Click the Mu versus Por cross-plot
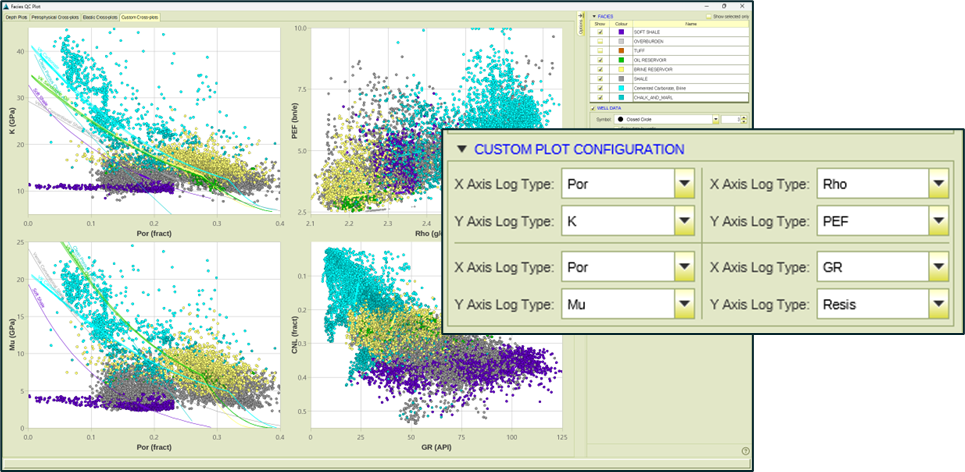Image resolution: width=965 pixels, height=472 pixels. click(x=154, y=335)
